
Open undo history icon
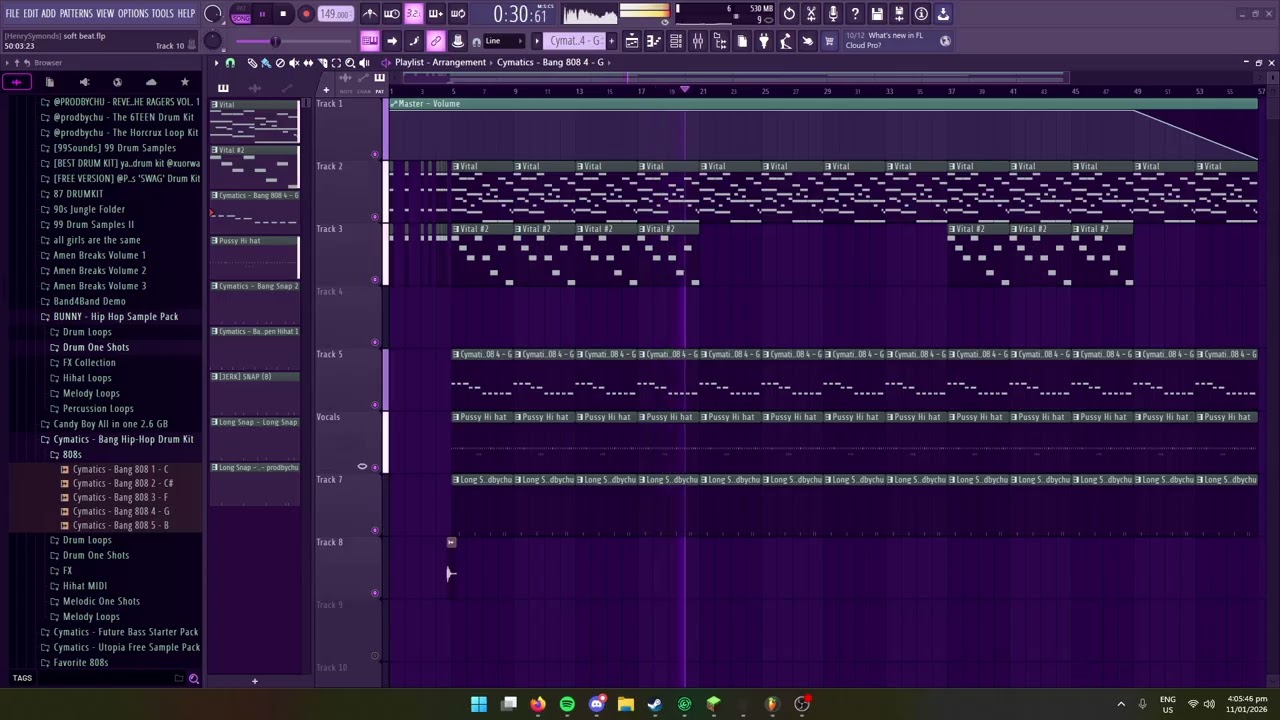point(789,14)
